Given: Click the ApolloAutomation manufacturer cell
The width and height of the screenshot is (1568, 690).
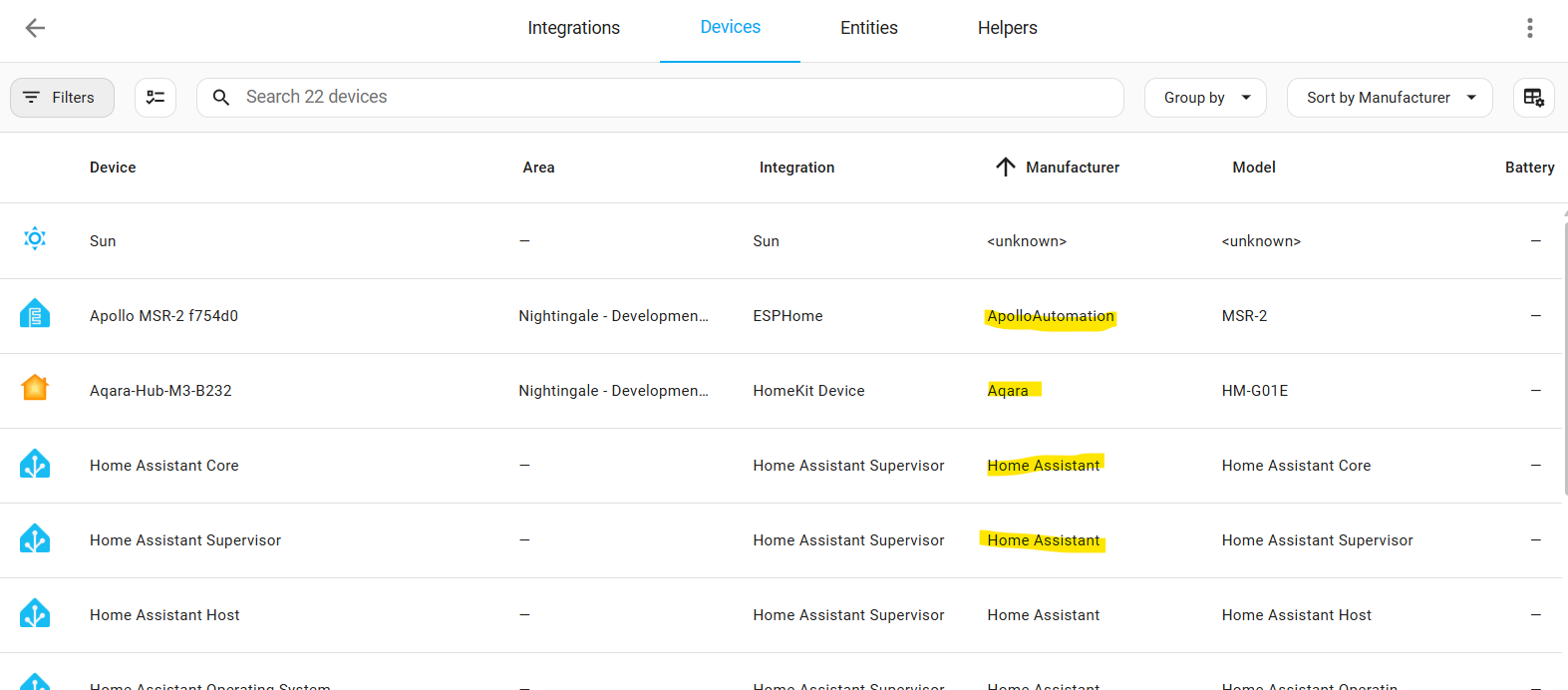Looking at the screenshot, I should pyautogui.click(x=1051, y=316).
